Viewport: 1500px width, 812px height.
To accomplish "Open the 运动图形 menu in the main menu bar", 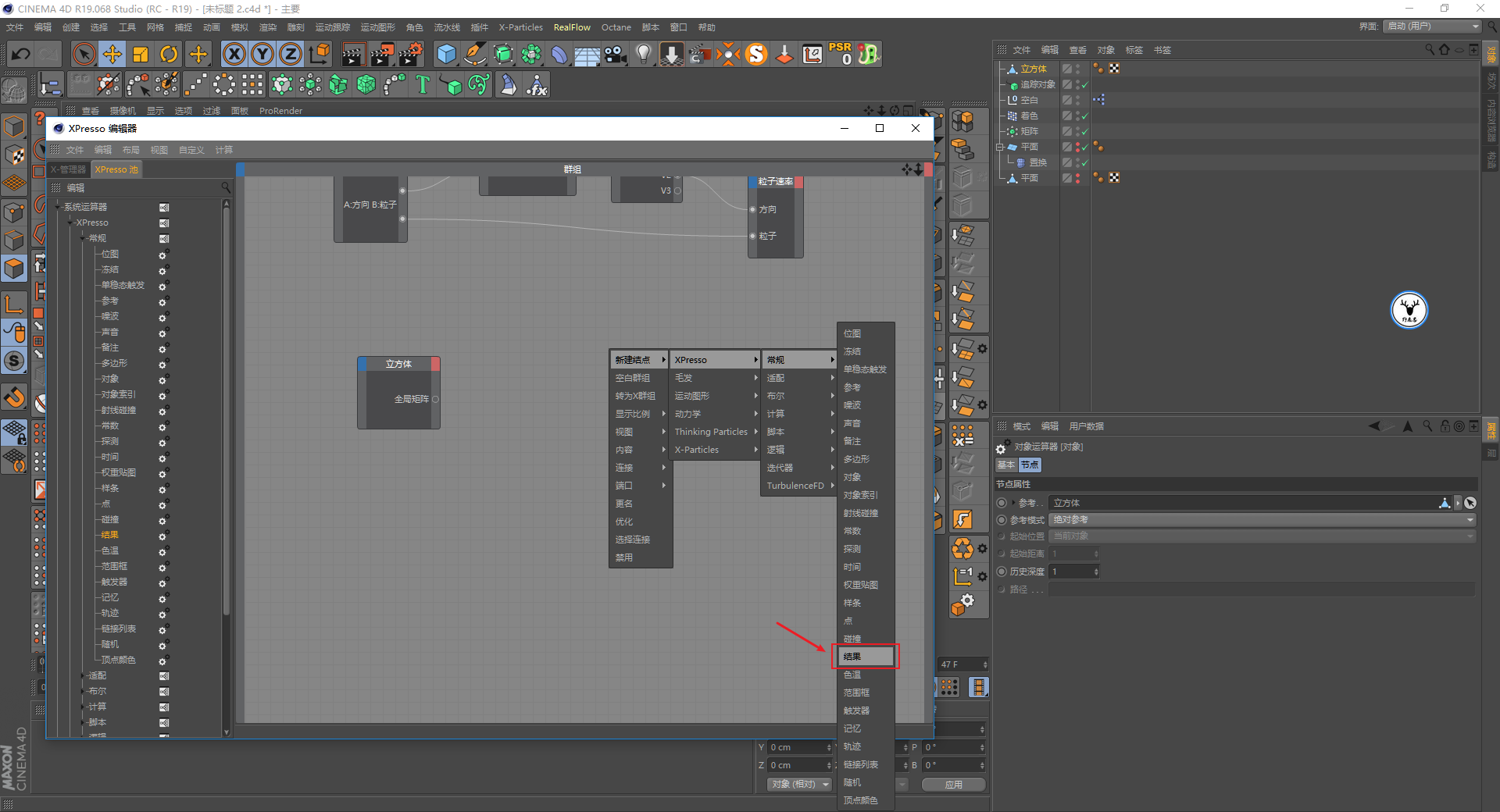I will (x=377, y=27).
